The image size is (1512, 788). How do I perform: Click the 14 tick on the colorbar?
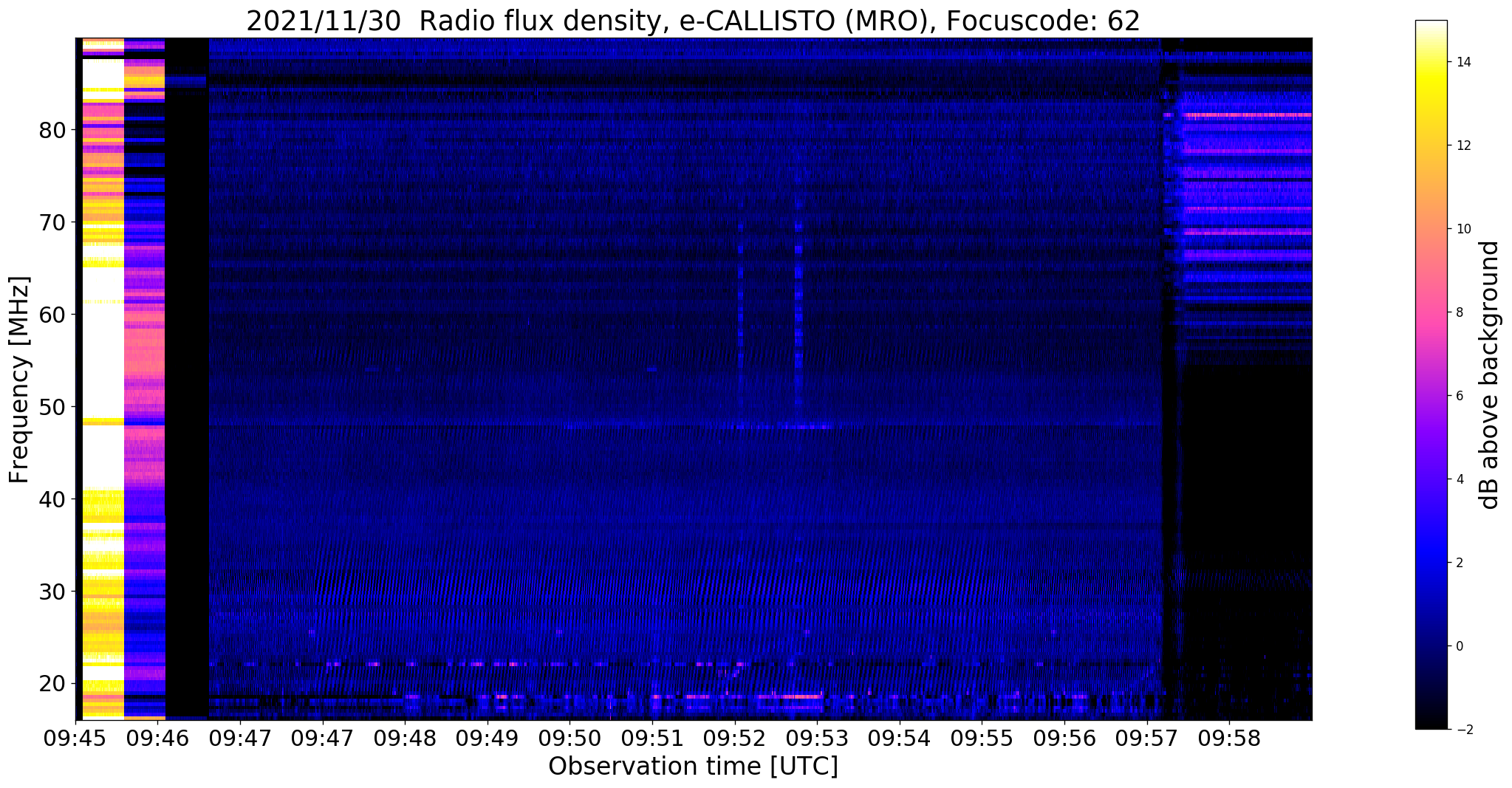[x=1463, y=63]
